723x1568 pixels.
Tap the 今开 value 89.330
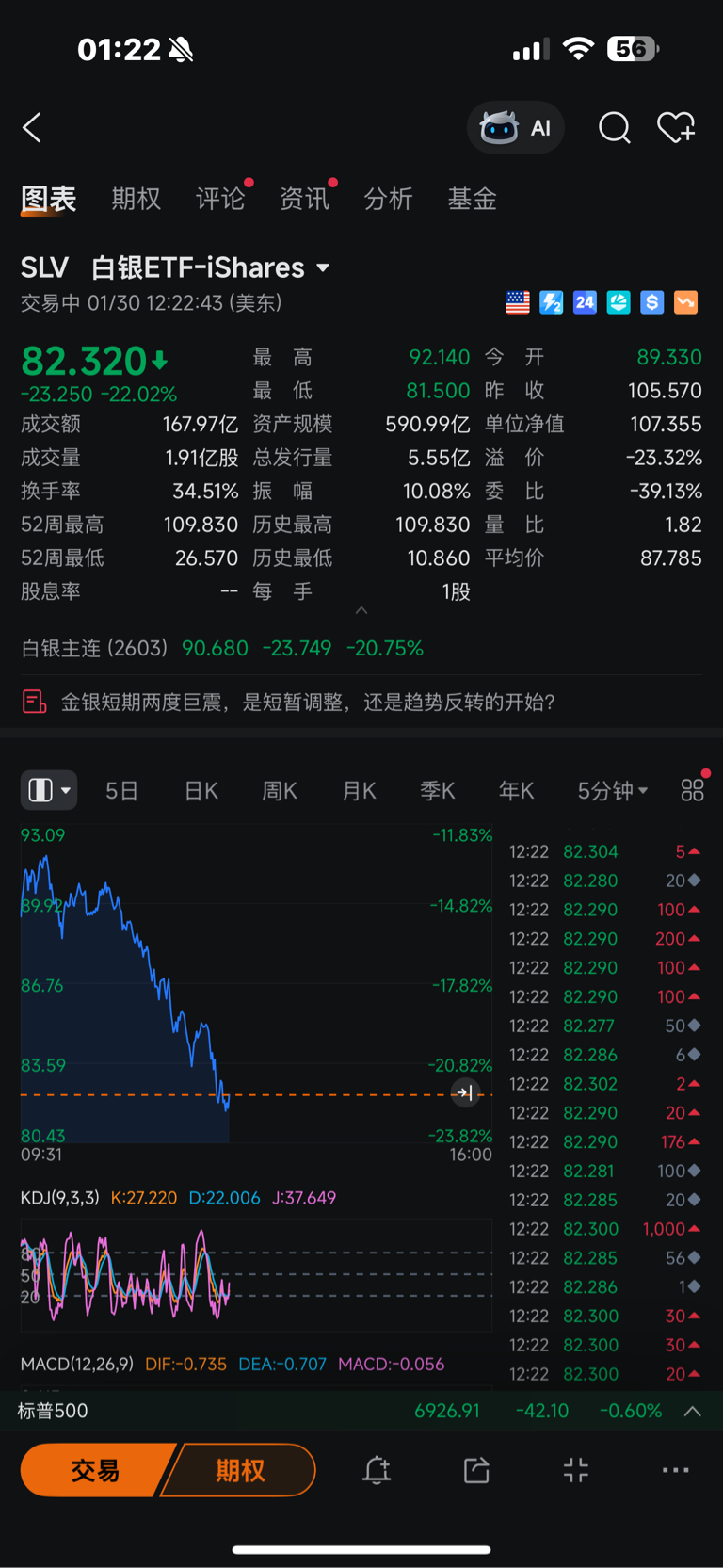coord(669,357)
